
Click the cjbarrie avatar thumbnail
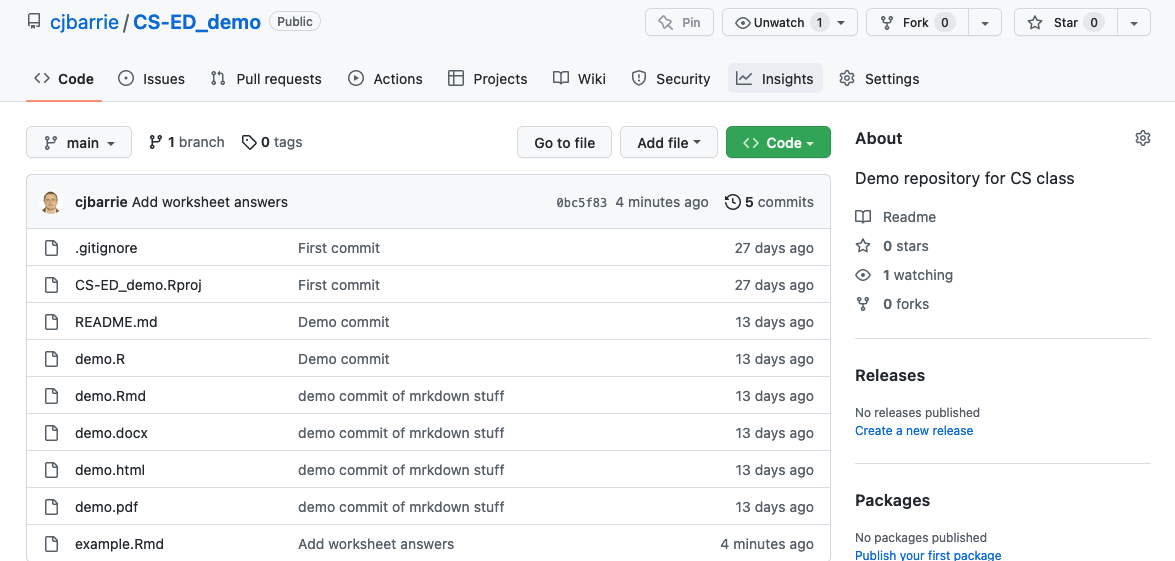pos(51,202)
